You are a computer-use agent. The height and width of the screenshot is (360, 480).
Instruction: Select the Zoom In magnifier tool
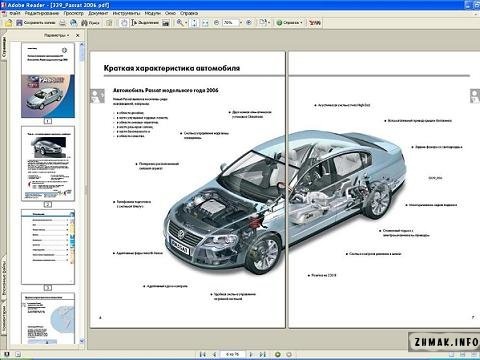point(180,23)
